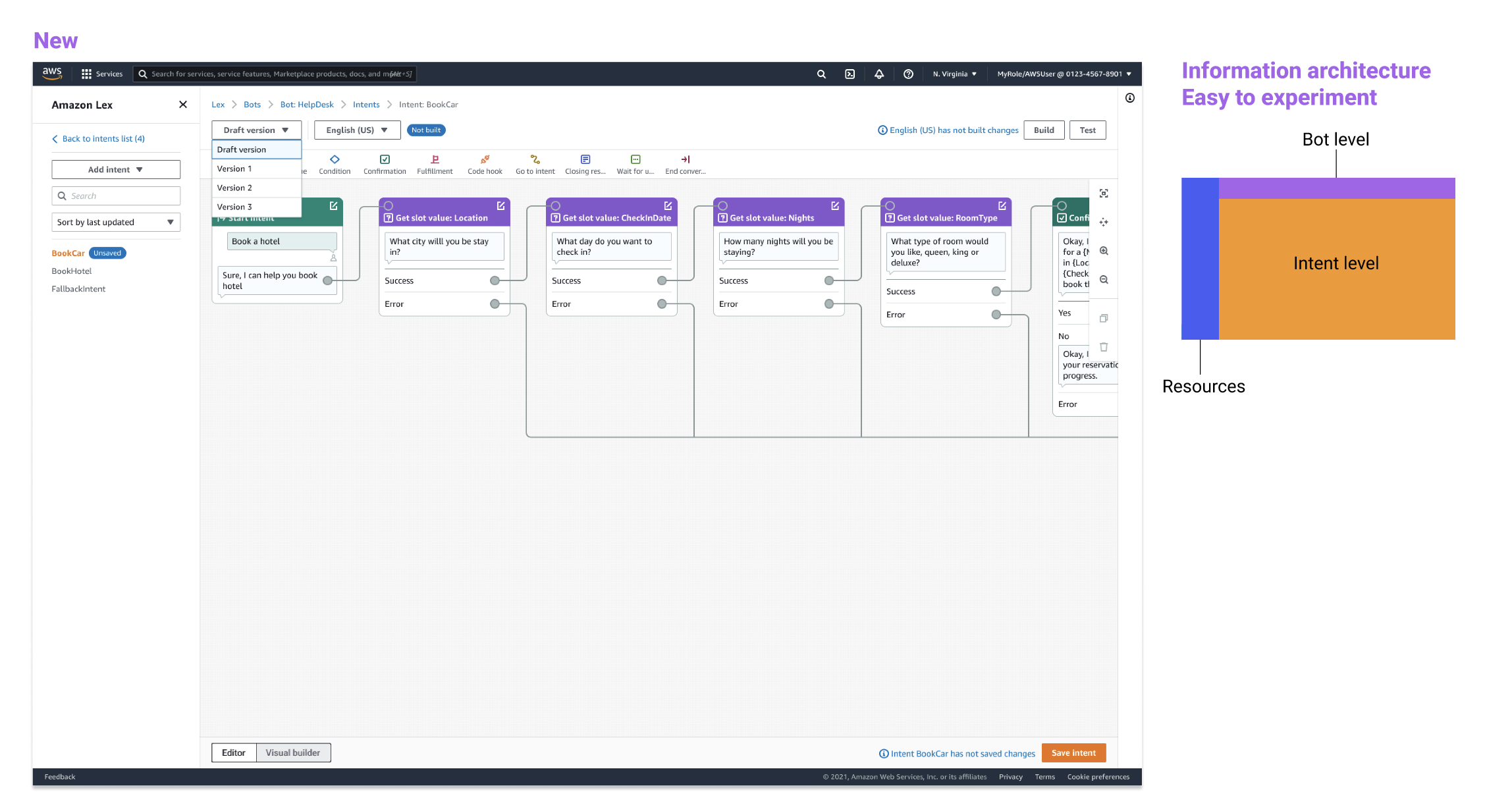Open the Lex breadcrumb link
This screenshot has height=794, width=1512.
pyautogui.click(x=218, y=105)
